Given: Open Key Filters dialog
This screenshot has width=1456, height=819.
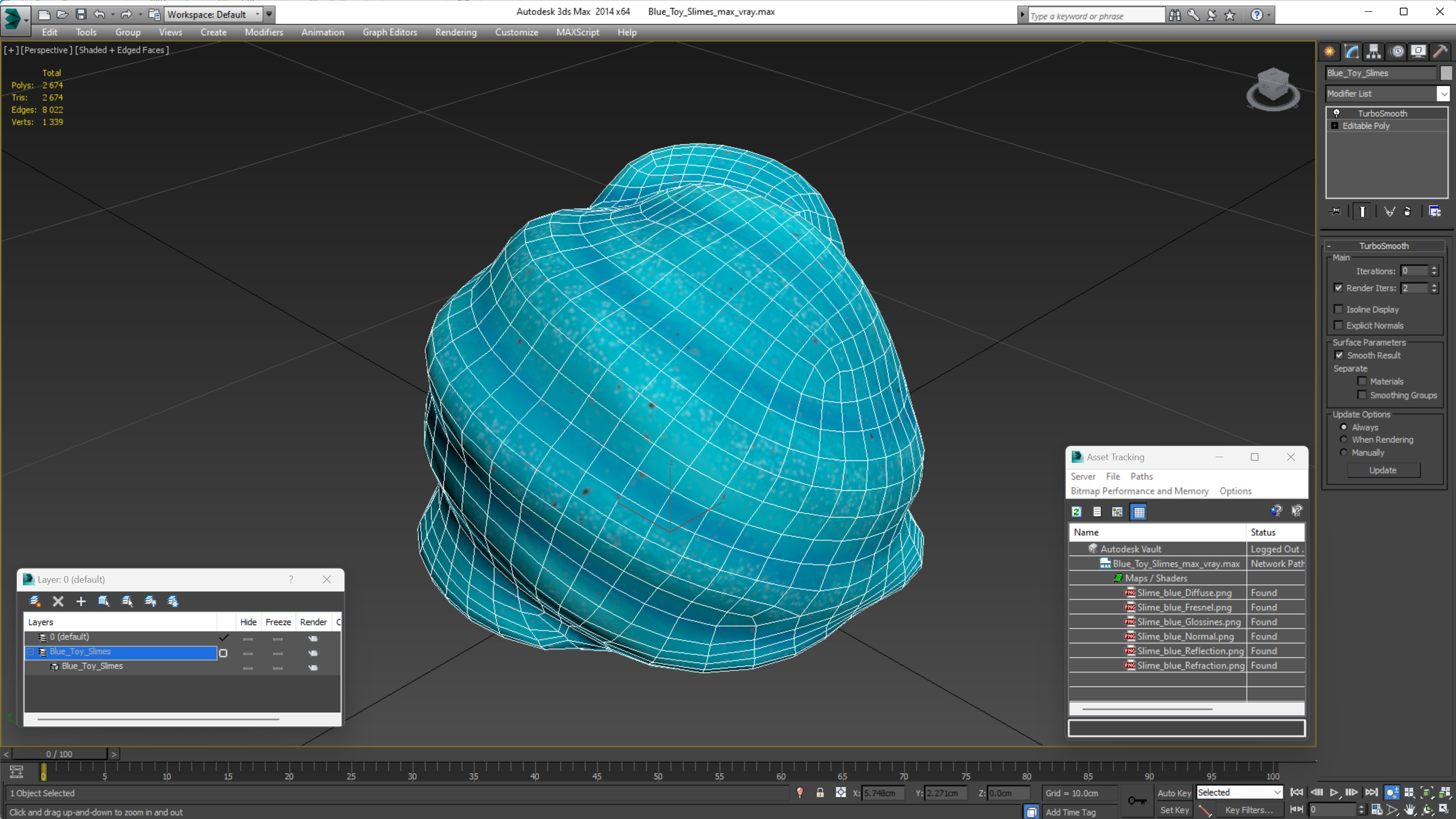Looking at the screenshot, I should pos(1249,810).
